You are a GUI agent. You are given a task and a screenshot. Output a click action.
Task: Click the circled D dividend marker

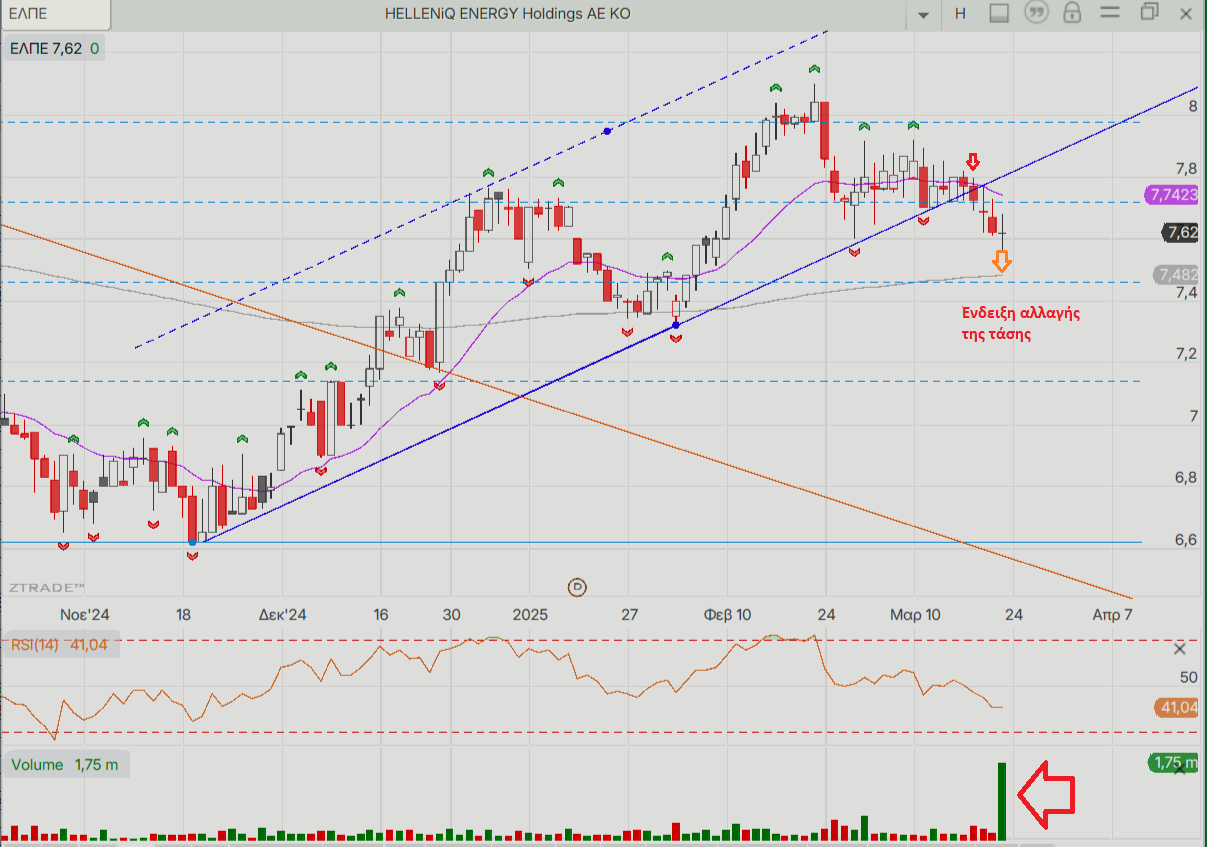pyautogui.click(x=577, y=587)
